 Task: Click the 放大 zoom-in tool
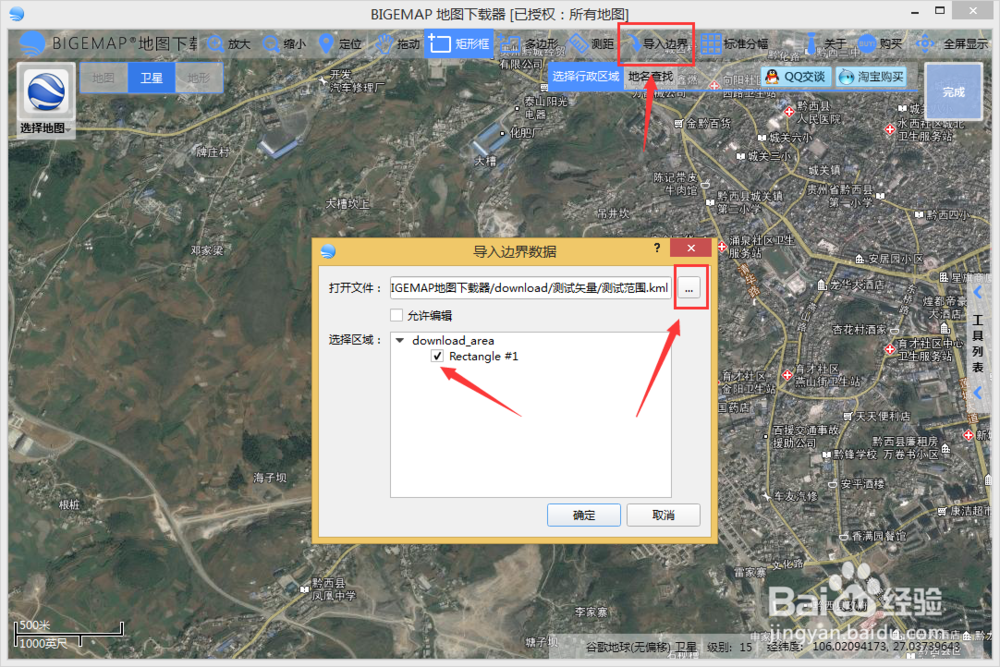click(228, 43)
